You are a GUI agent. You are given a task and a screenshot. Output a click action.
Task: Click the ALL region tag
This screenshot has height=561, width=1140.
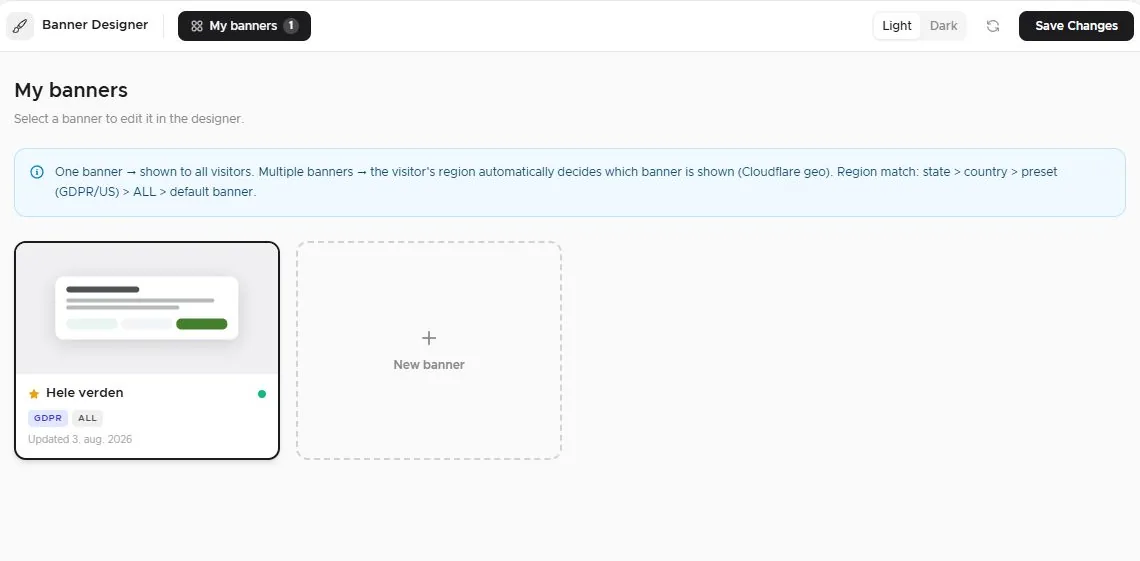point(87,418)
